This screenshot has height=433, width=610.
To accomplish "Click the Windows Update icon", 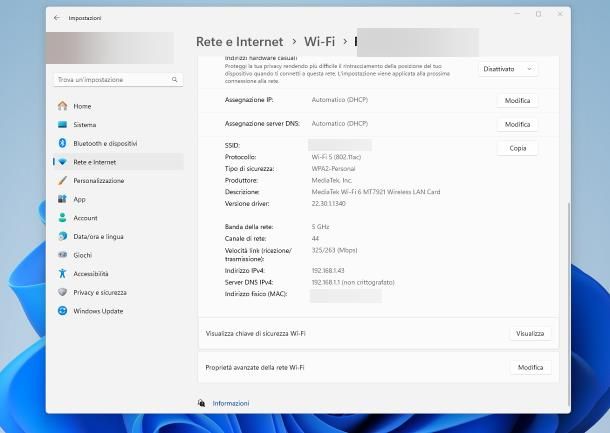I will click(62, 311).
